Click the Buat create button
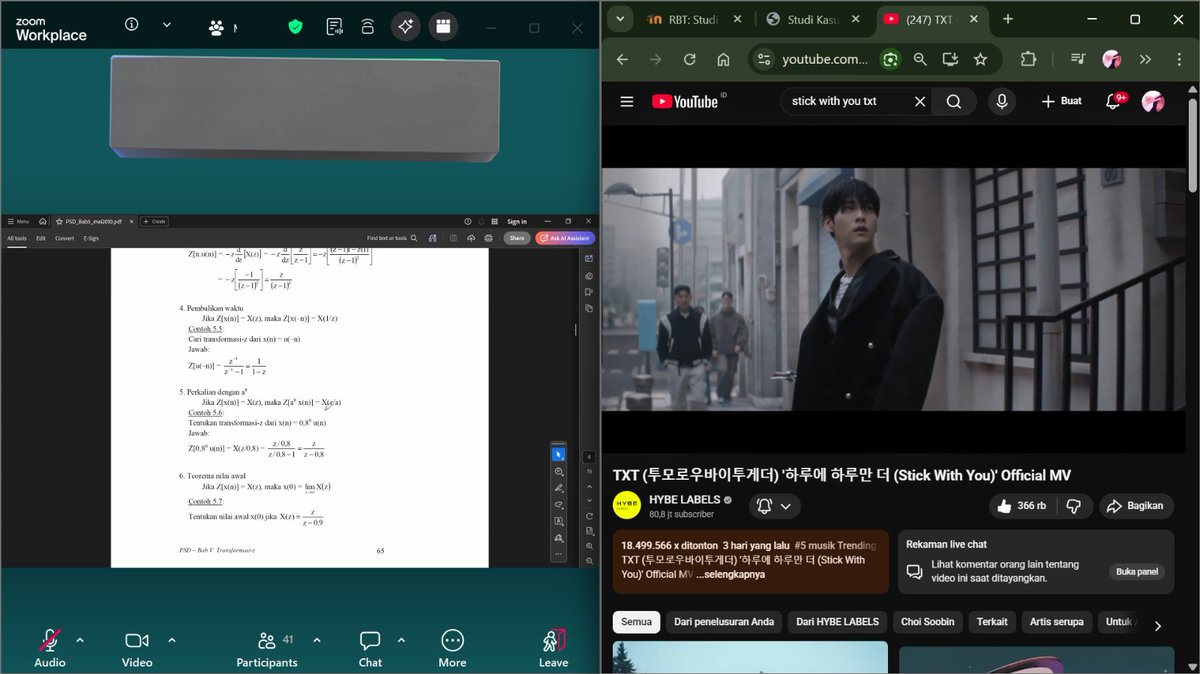The width and height of the screenshot is (1200, 674). [x=1061, y=101]
